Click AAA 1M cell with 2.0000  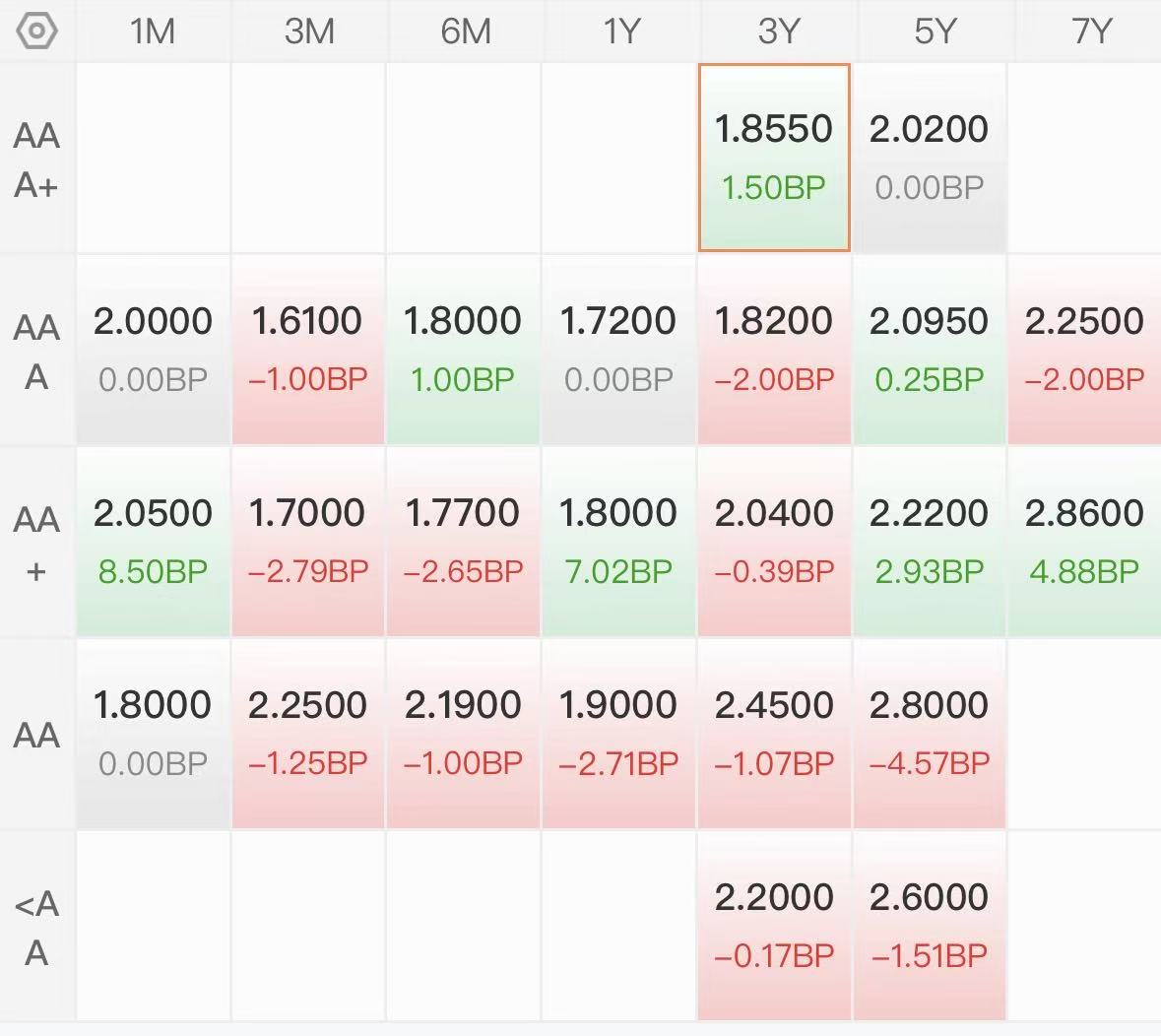(153, 350)
